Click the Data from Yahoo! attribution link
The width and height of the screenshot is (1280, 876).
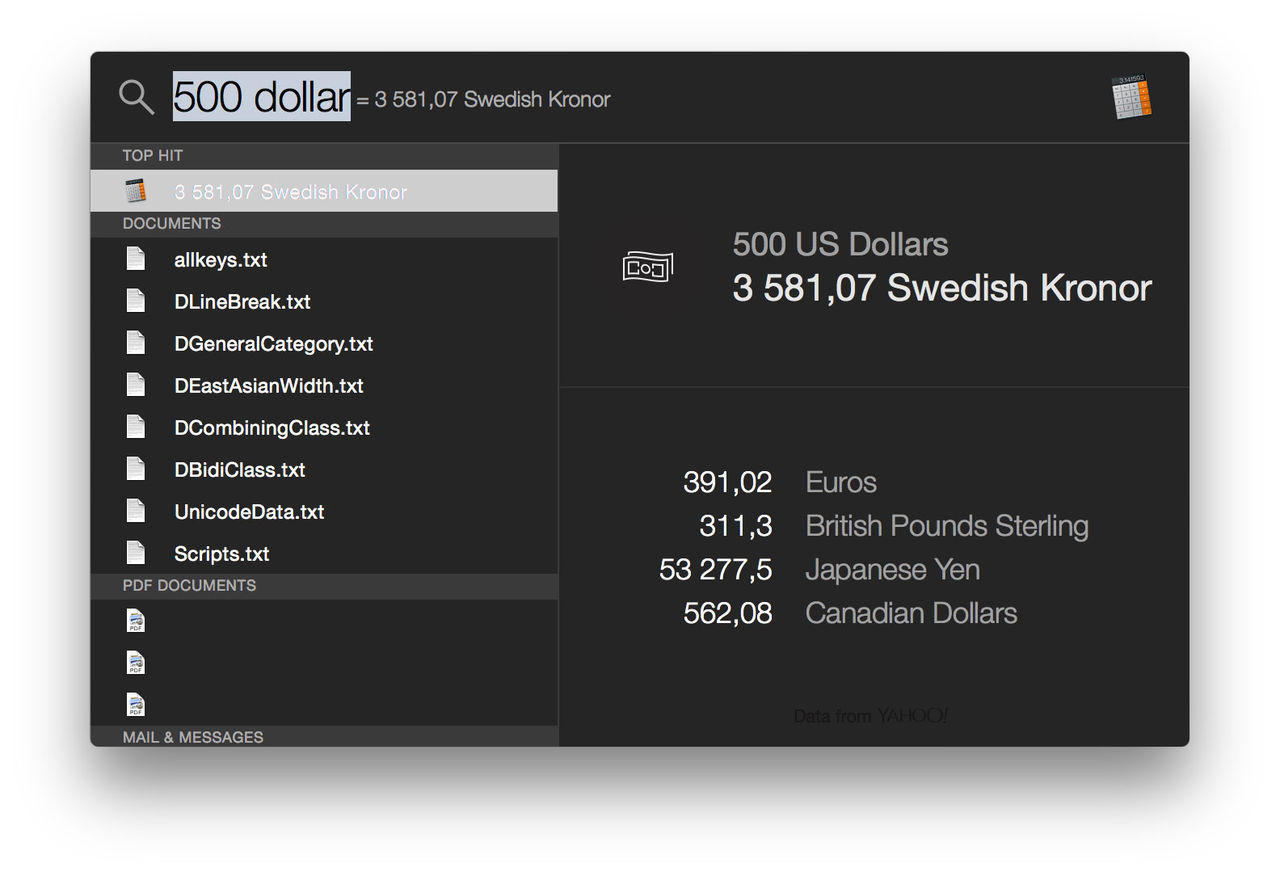pyautogui.click(x=870, y=716)
